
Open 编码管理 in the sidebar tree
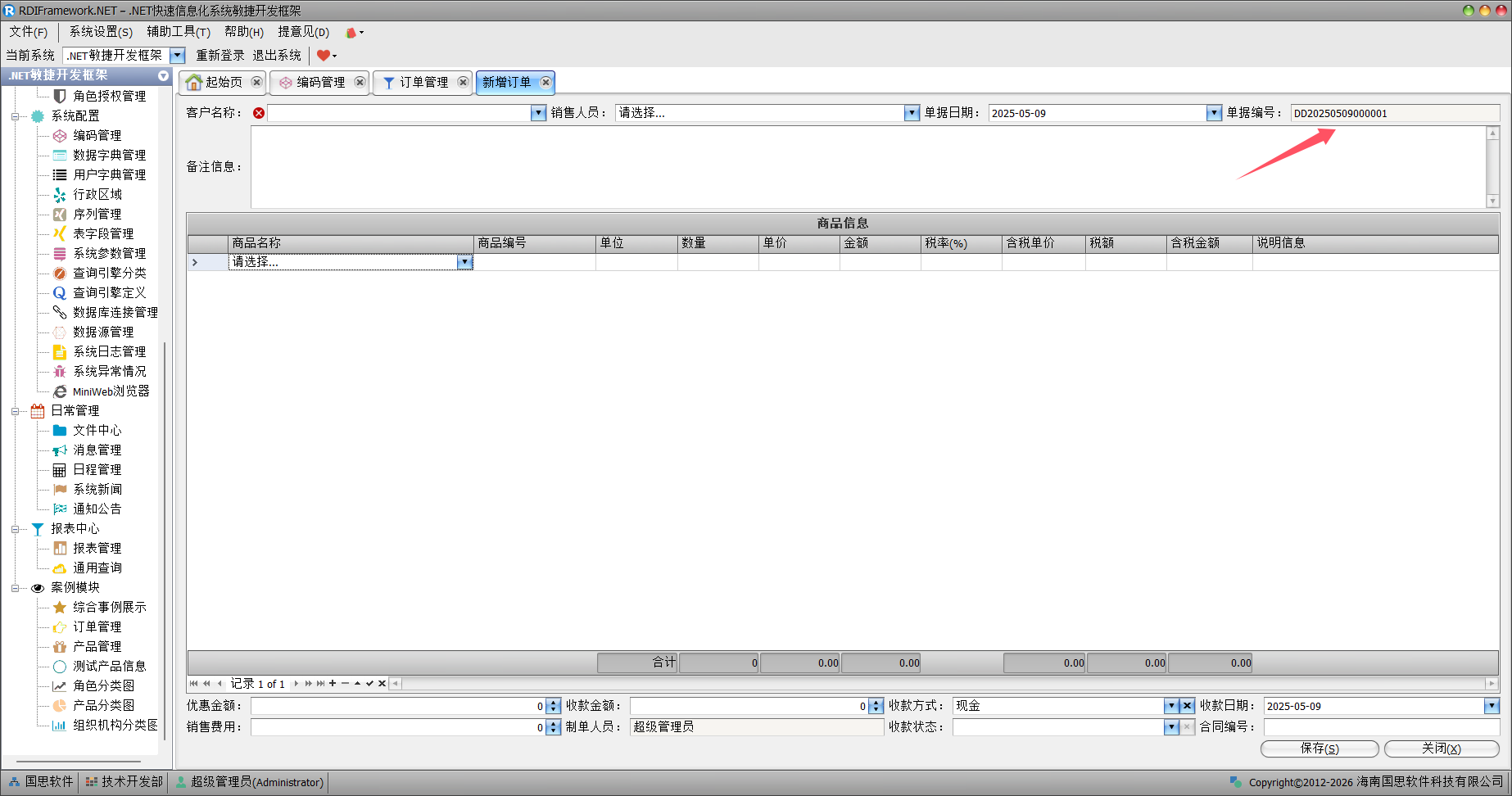(x=97, y=135)
